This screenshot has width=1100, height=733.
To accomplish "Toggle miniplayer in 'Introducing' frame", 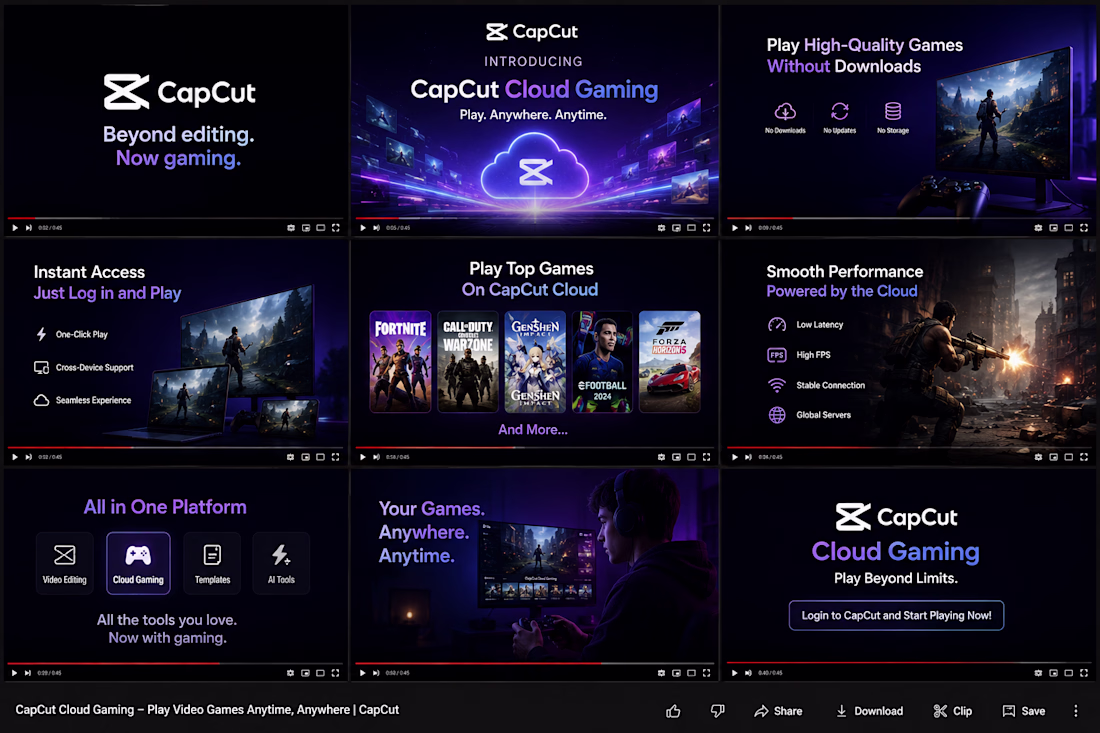I will [x=676, y=228].
